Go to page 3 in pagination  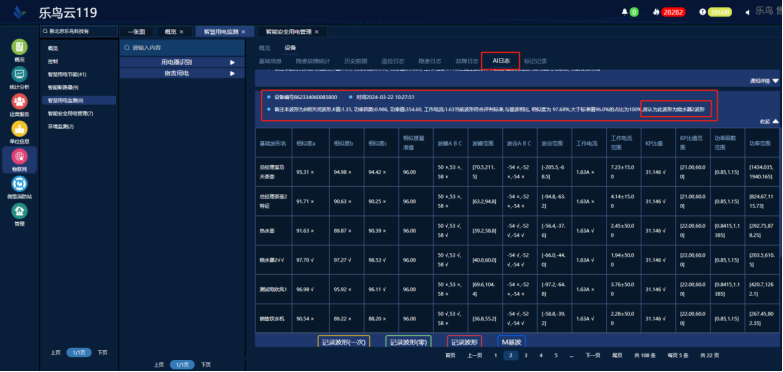[525, 356]
